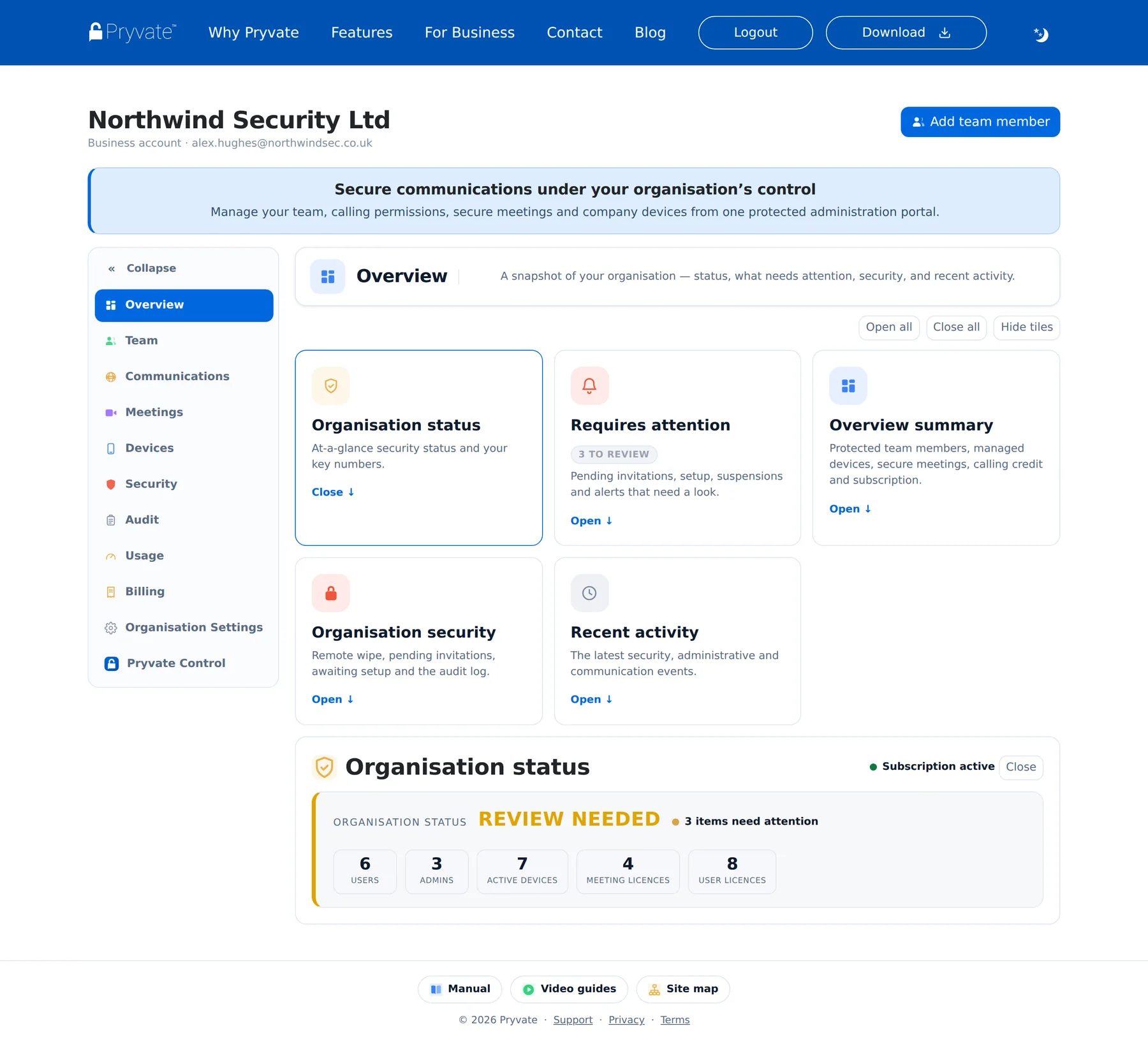Click the Recent activity clock icon
1148x1044 pixels.
point(590,593)
